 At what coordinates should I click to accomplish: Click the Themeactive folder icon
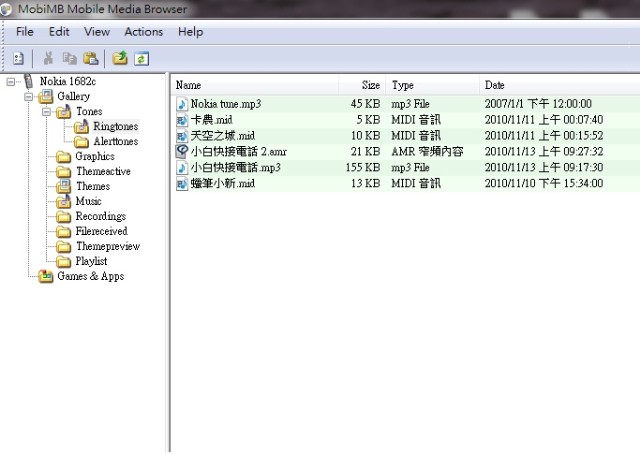point(63,171)
